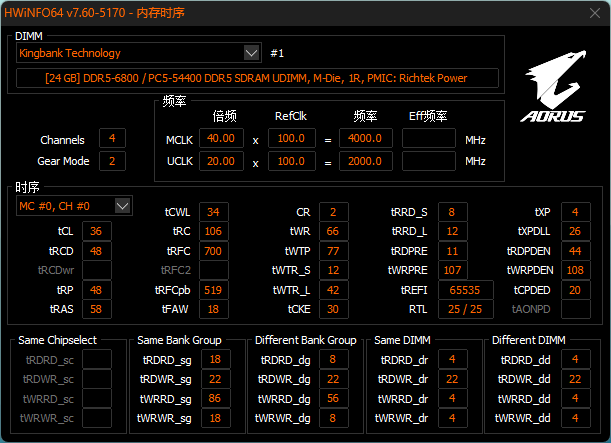Image resolution: width=611 pixels, height=443 pixels.
Task: Click the tRDWR_dd value 22
Action: pos(576,379)
